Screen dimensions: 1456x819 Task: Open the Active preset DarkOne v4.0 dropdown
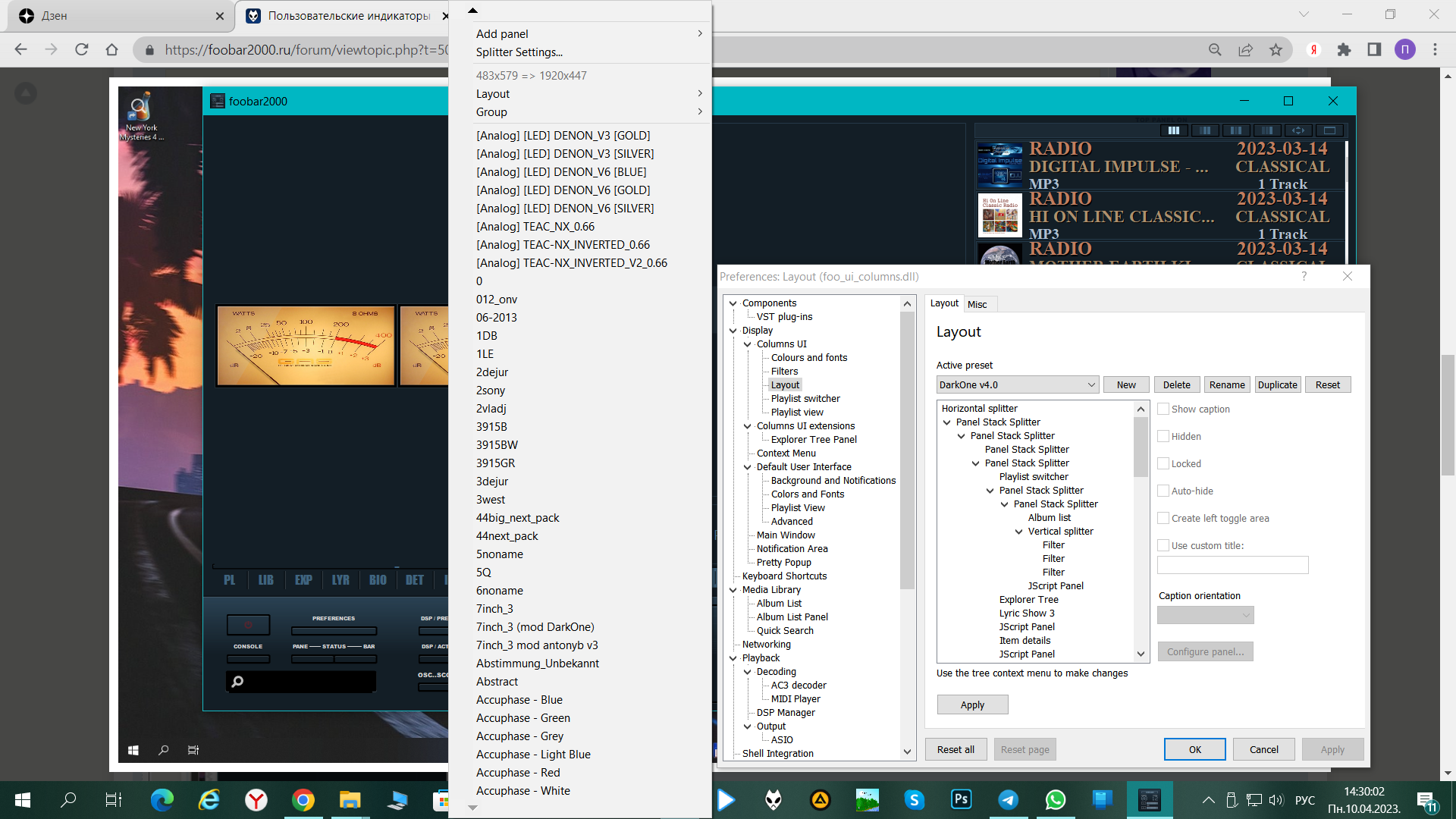pyautogui.click(x=1017, y=384)
